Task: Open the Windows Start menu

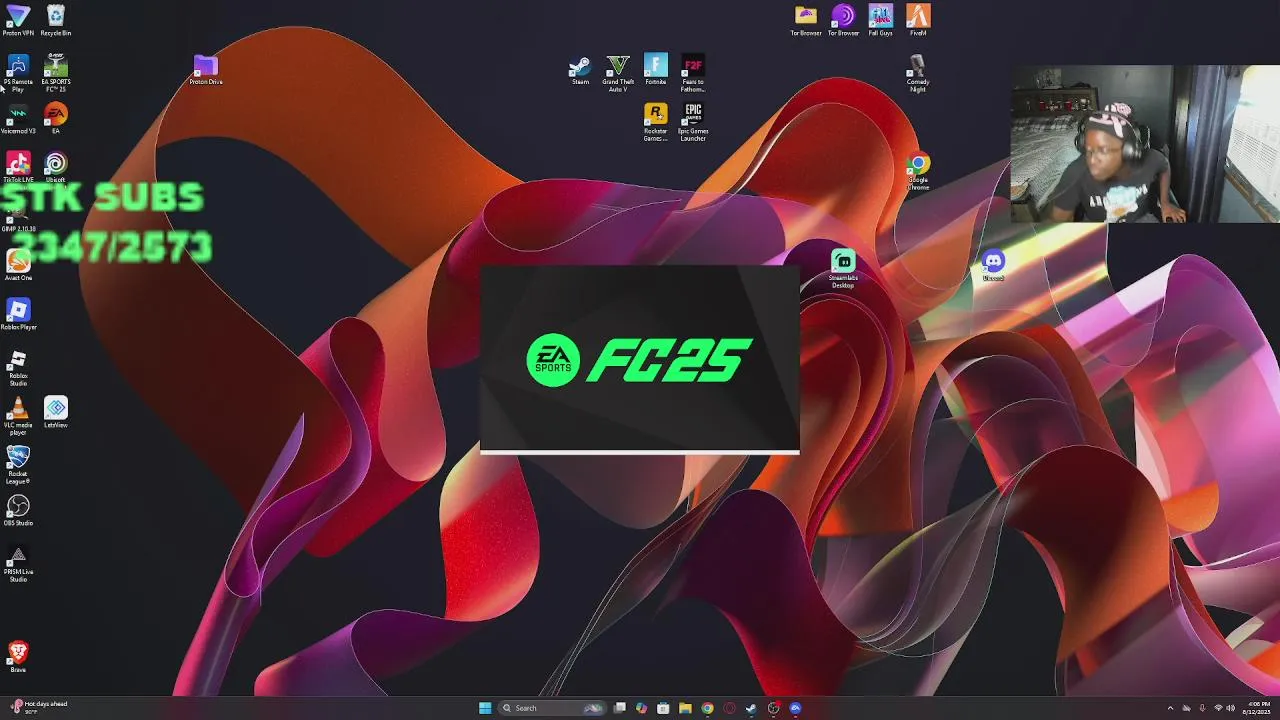Action: pyautogui.click(x=485, y=708)
